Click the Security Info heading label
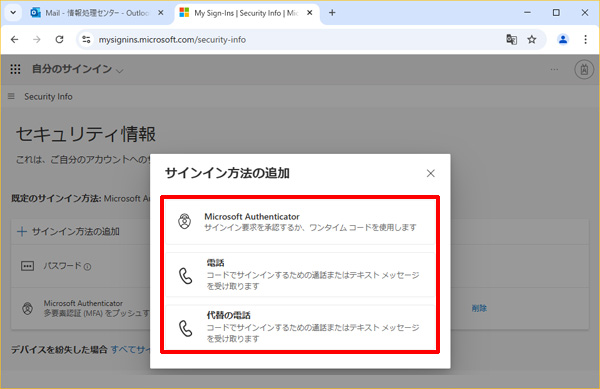This screenshot has width=600, height=389. [x=48, y=96]
